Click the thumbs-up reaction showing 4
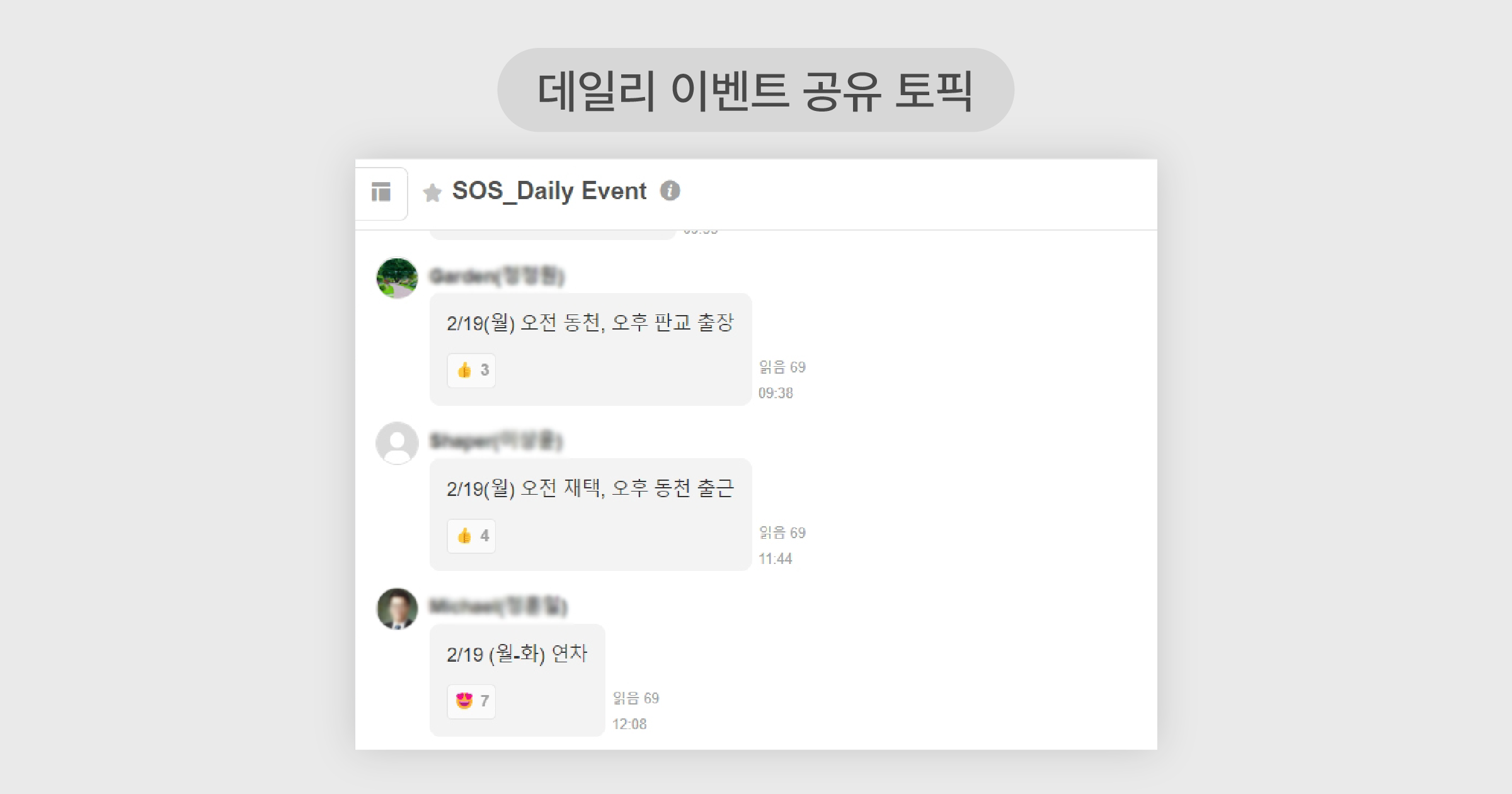The image size is (1512, 794). pos(471,536)
